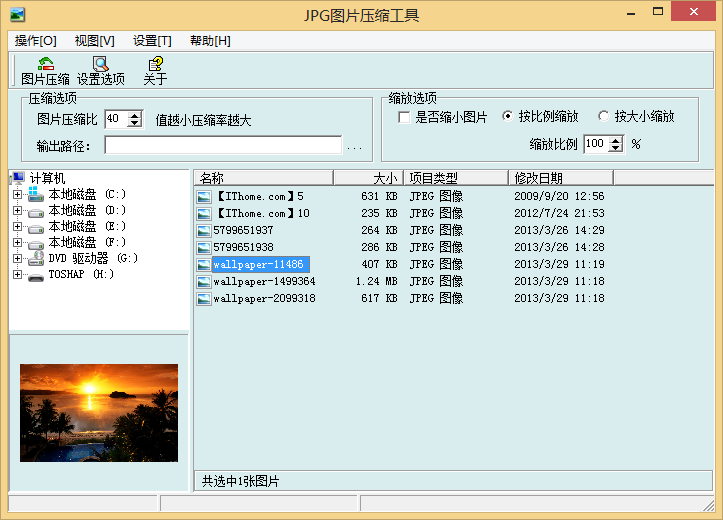The height and width of the screenshot is (520, 723).
Task: Click the 图片压缩比 value field showing 40
Action: 117,119
